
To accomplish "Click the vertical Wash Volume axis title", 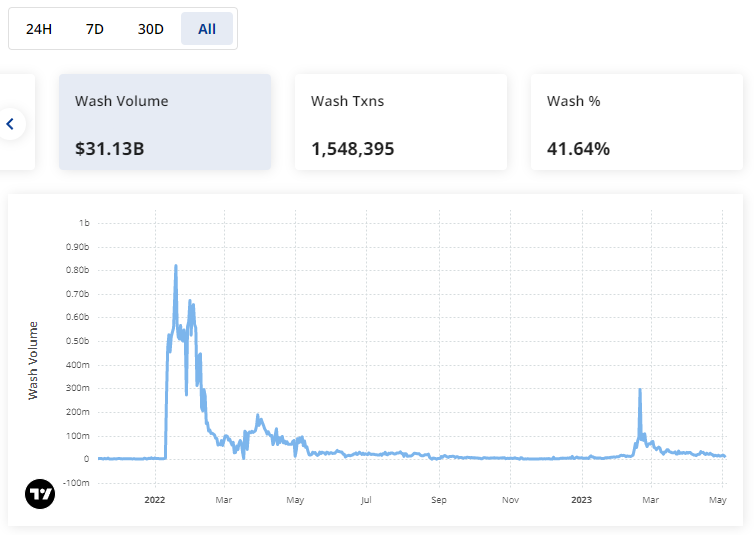I will 32,361.
